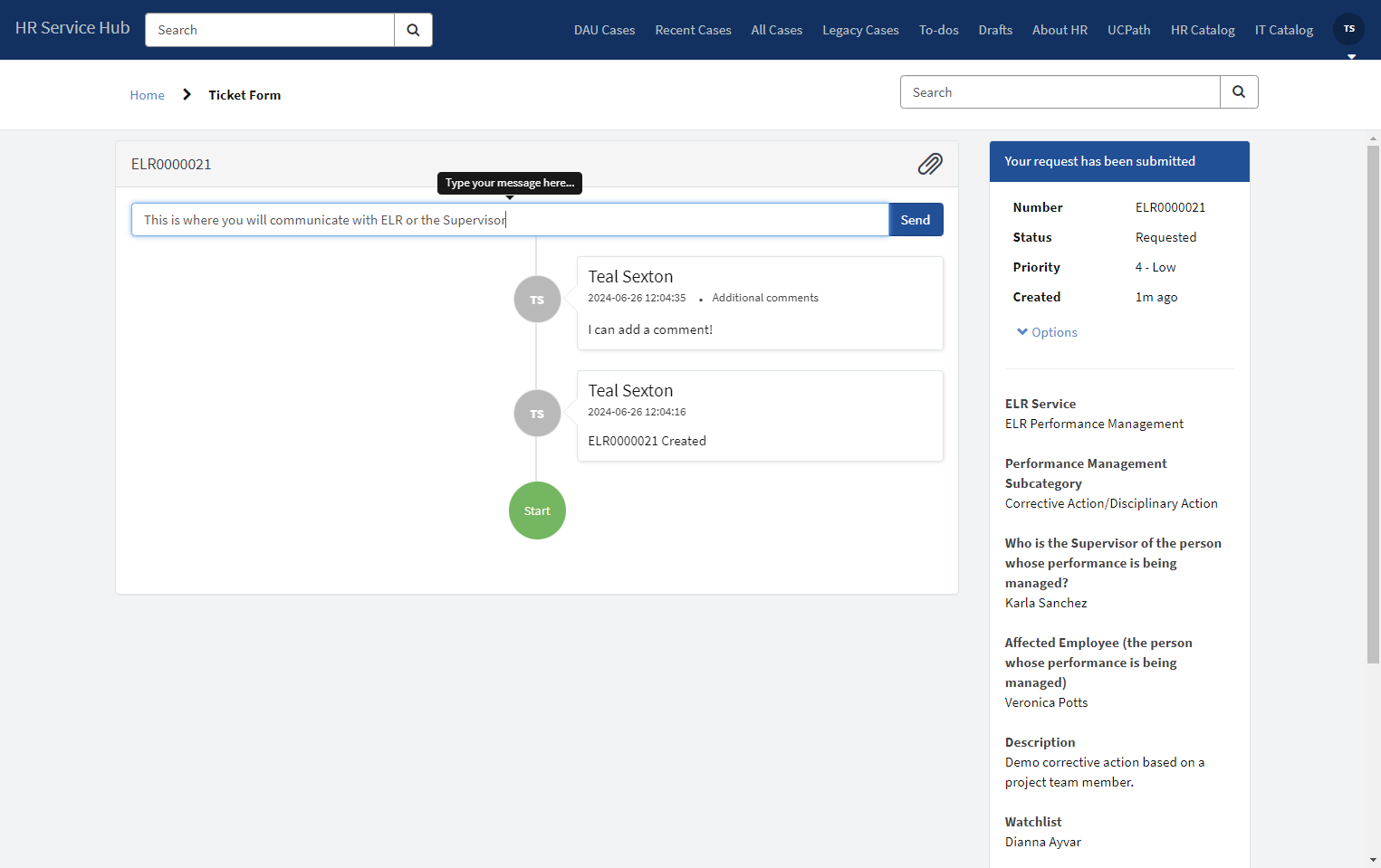Image resolution: width=1381 pixels, height=868 pixels.
Task: Click the 'ELR0000021 Created' entry text
Action: 647,441
